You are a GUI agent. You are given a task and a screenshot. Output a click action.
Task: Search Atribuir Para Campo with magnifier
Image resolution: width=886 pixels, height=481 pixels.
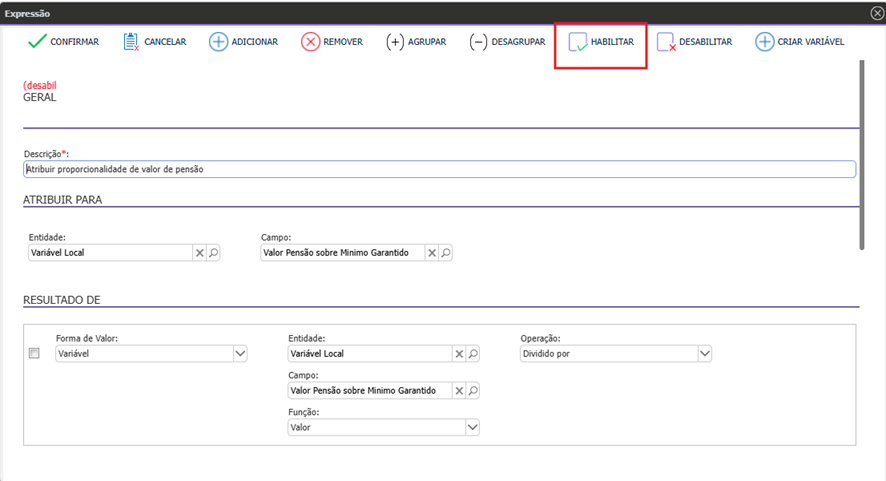446,253
